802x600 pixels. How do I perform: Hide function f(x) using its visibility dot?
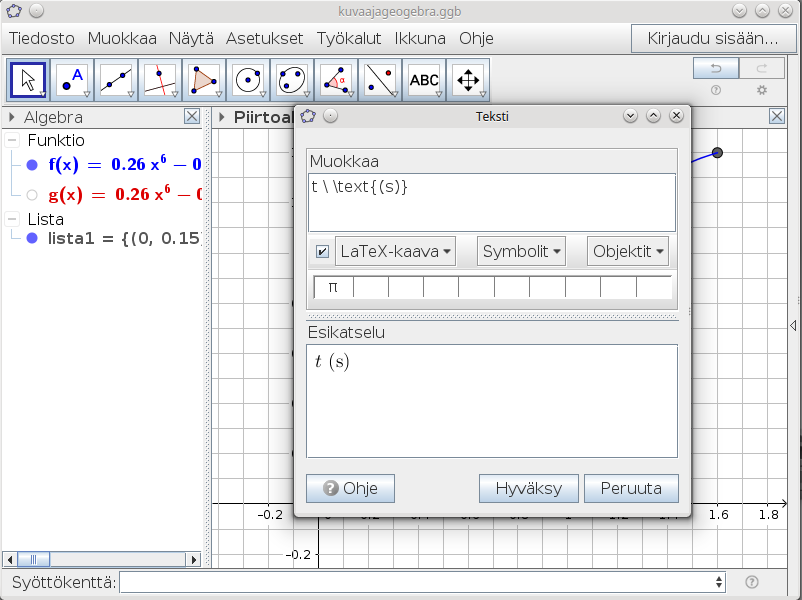coord(32,165)
